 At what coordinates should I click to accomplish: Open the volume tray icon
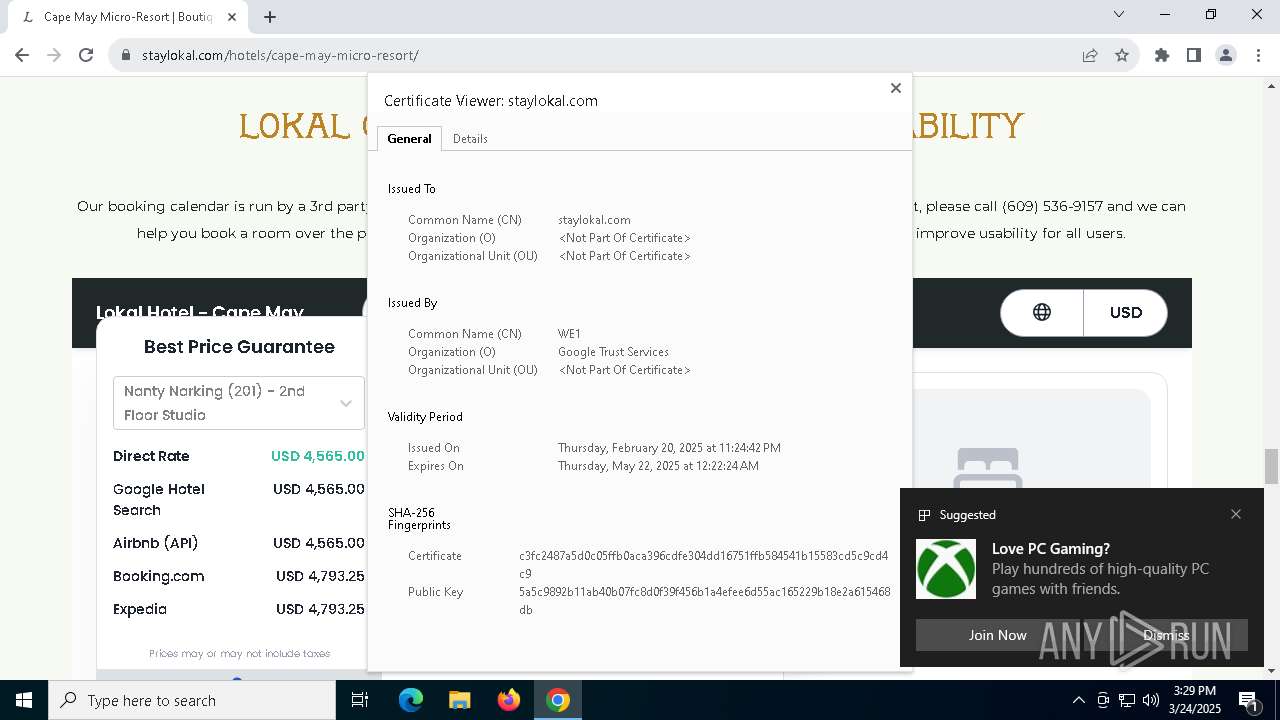click(1151, 700)
